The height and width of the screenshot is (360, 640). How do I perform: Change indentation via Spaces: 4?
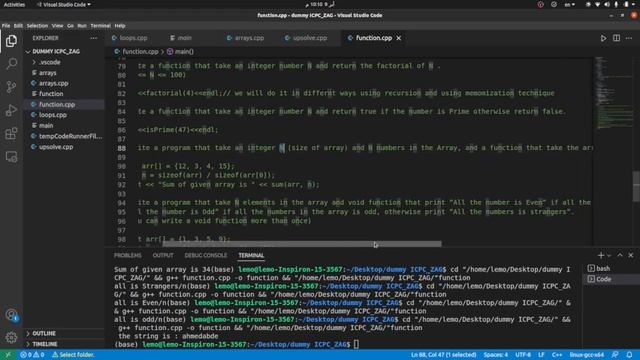pyautogui.click(x=496, y=355)
